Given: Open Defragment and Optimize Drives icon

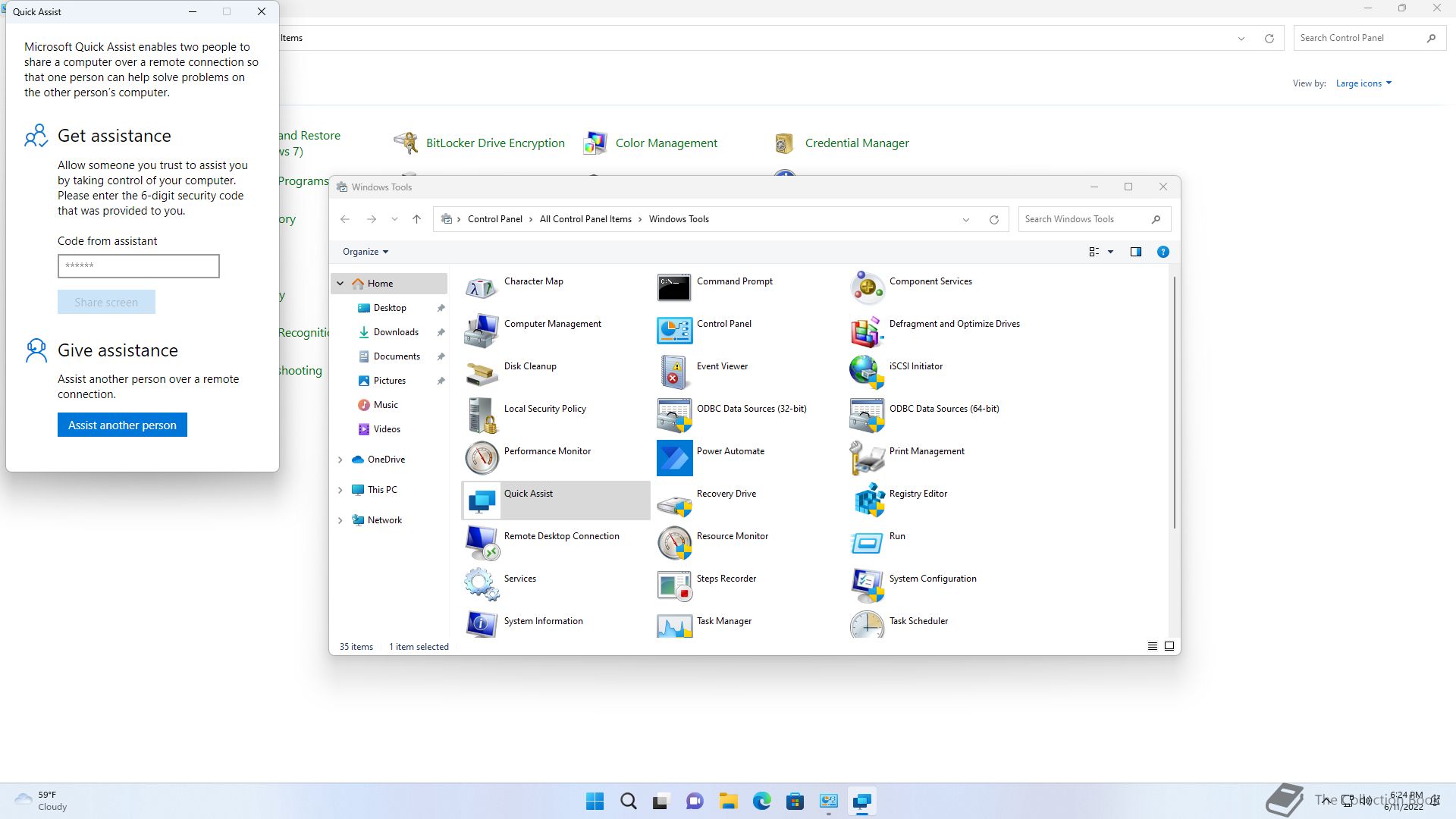Looking at the screenshot, I should tap(867, 331).
